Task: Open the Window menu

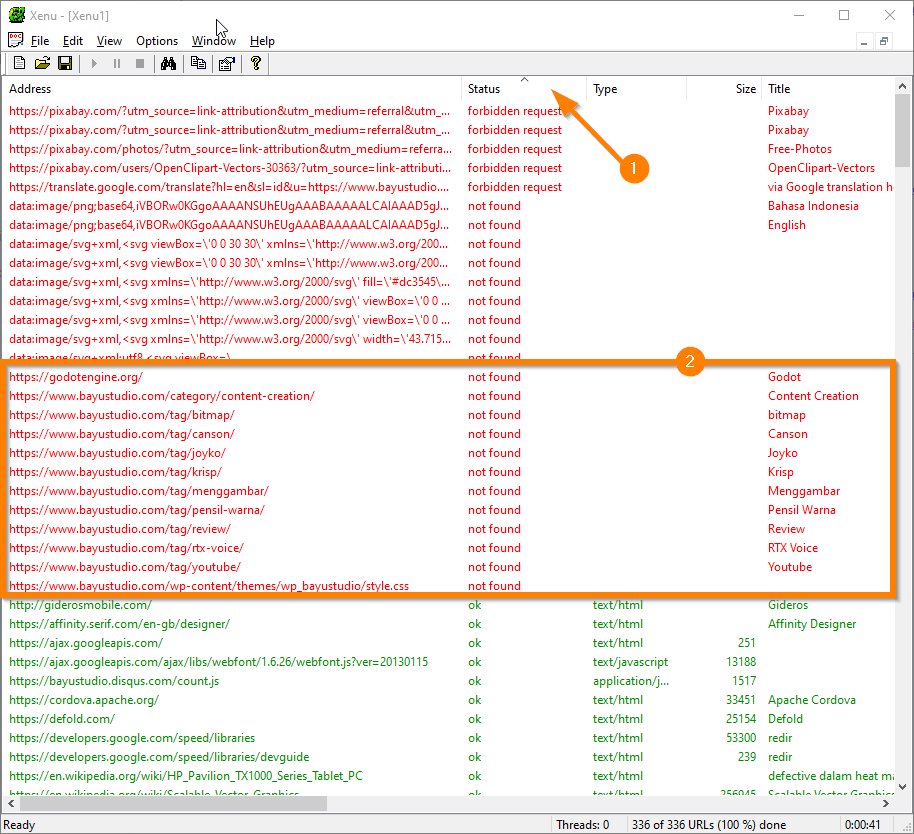Action: click(x=214, y=41)
